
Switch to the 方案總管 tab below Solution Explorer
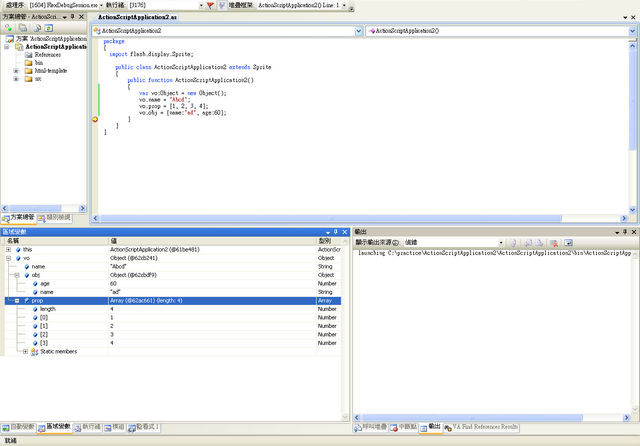coord(18,218)
